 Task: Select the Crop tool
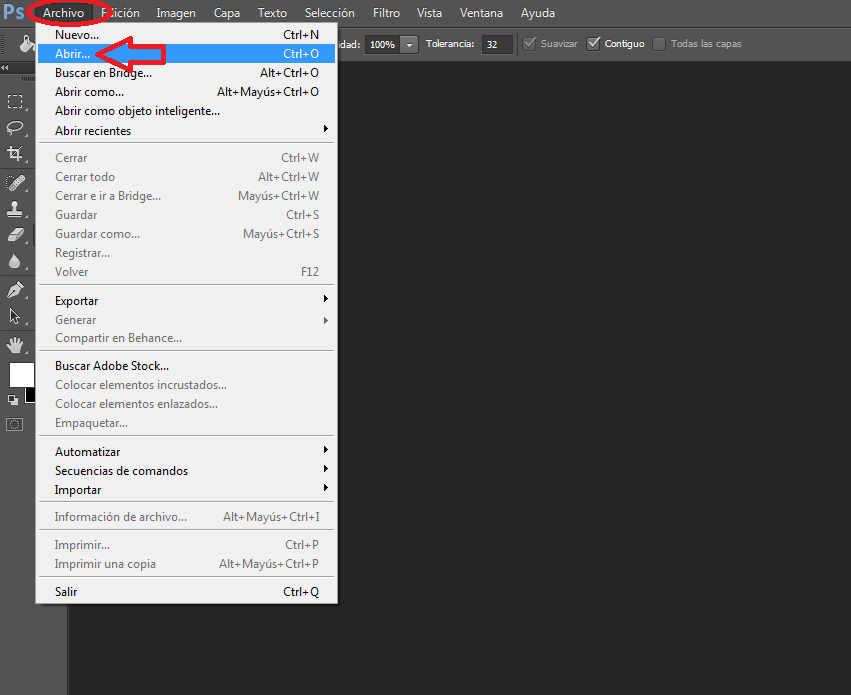click(x=15, y=154)
